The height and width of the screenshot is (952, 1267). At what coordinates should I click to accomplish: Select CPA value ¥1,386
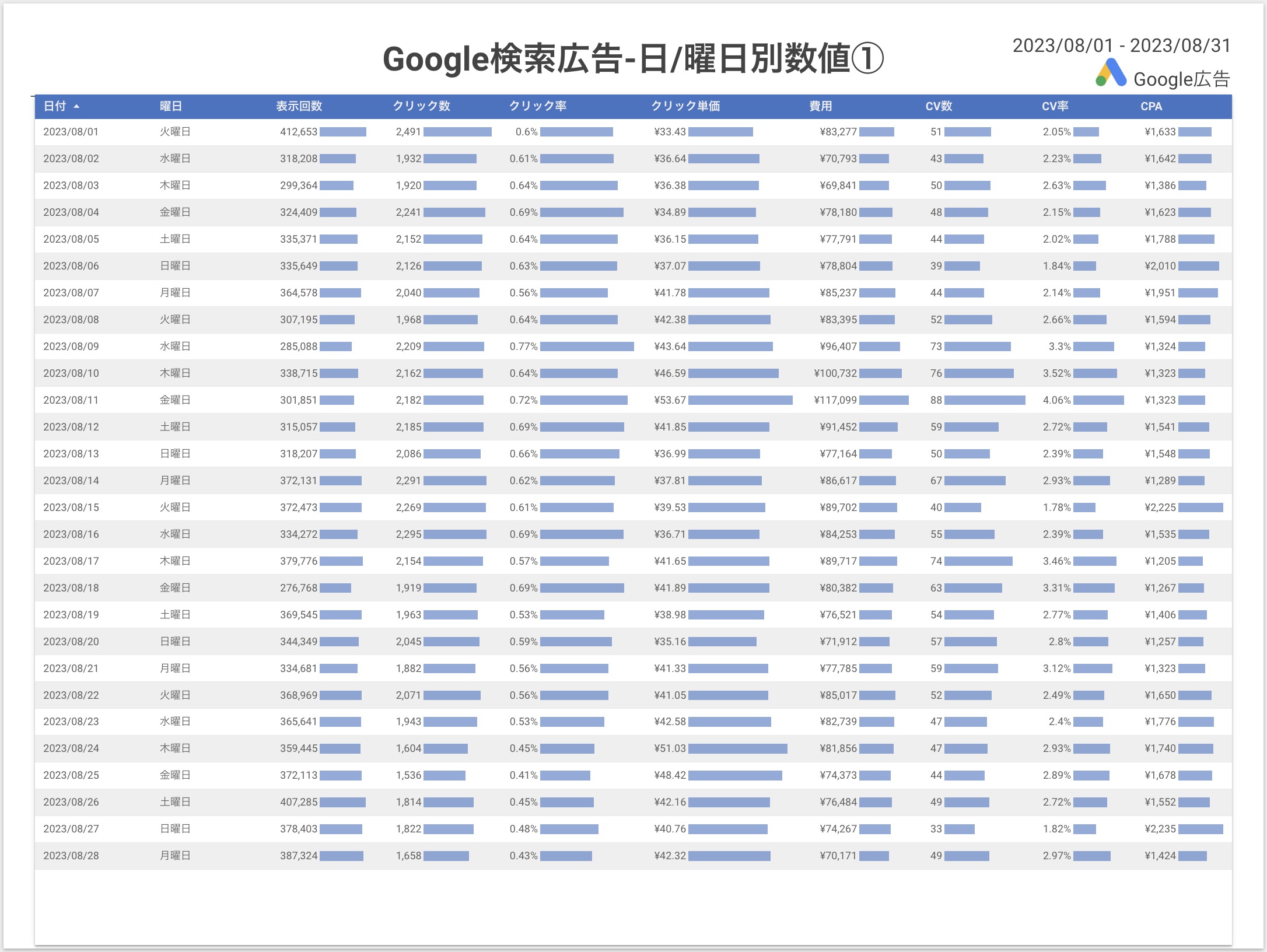(1160, 185)
